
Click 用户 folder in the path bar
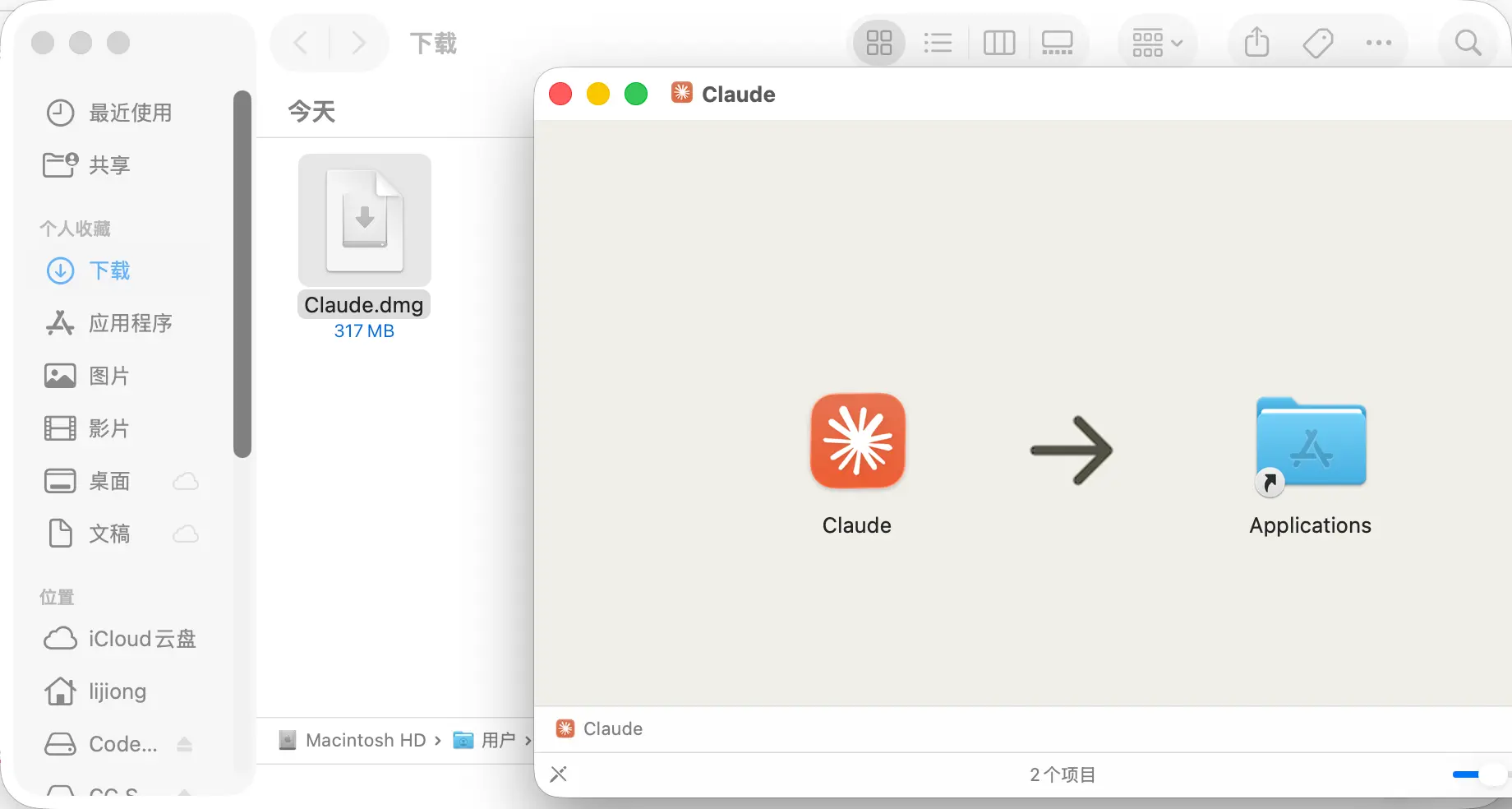[498, 740]
